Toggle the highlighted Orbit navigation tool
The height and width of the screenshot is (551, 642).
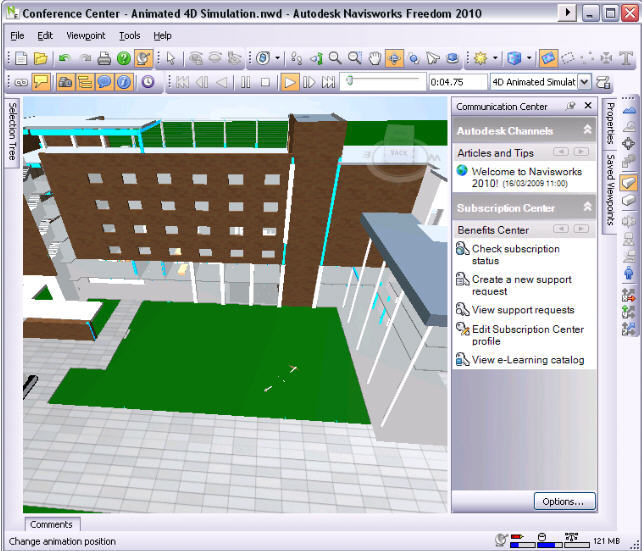(394, 59)
